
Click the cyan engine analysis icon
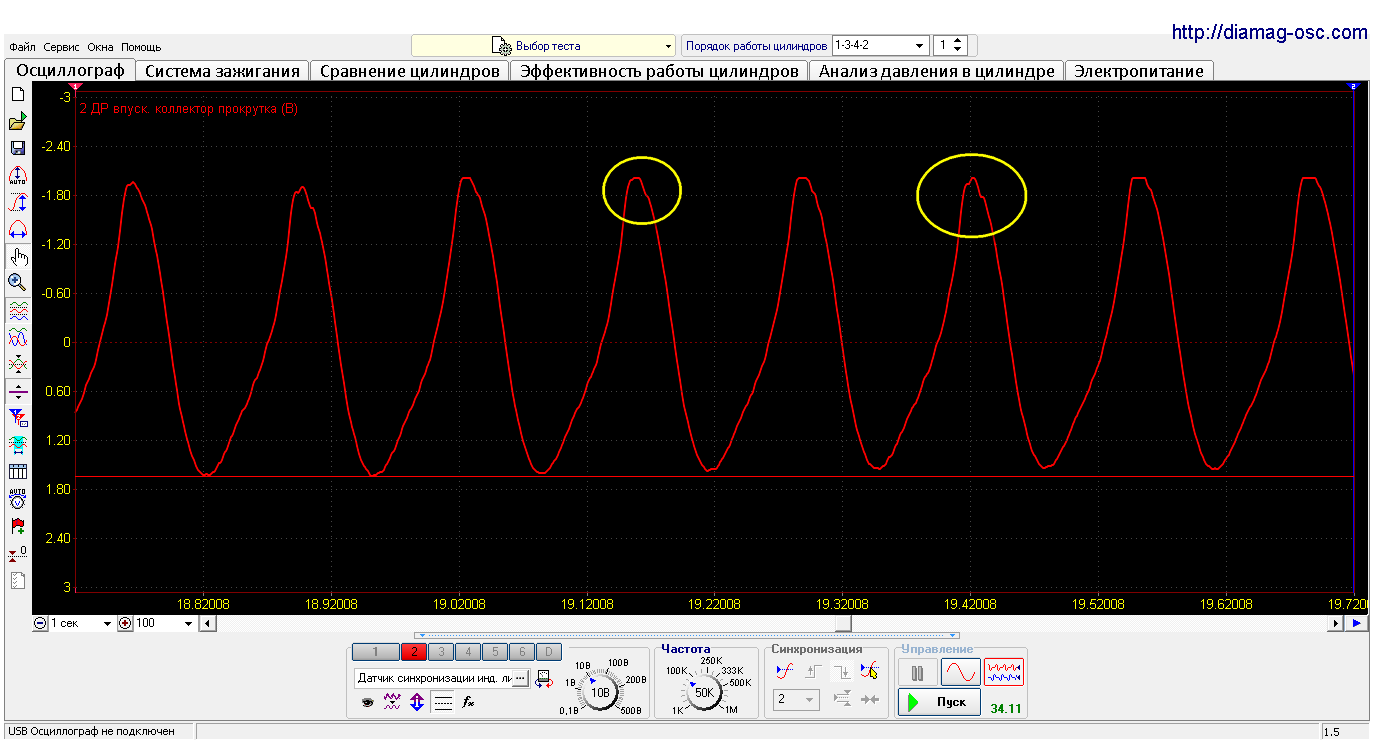point(17,444)
